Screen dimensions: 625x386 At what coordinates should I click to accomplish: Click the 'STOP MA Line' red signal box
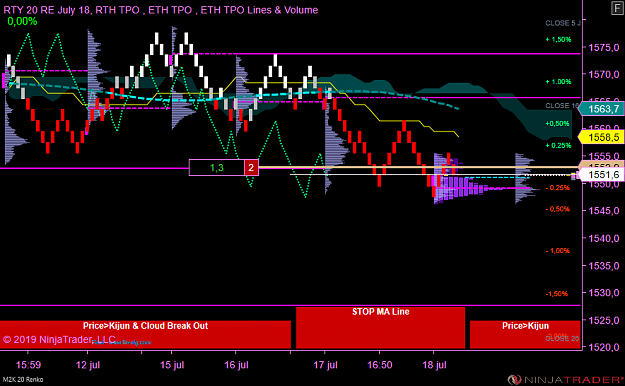point(380,327)
